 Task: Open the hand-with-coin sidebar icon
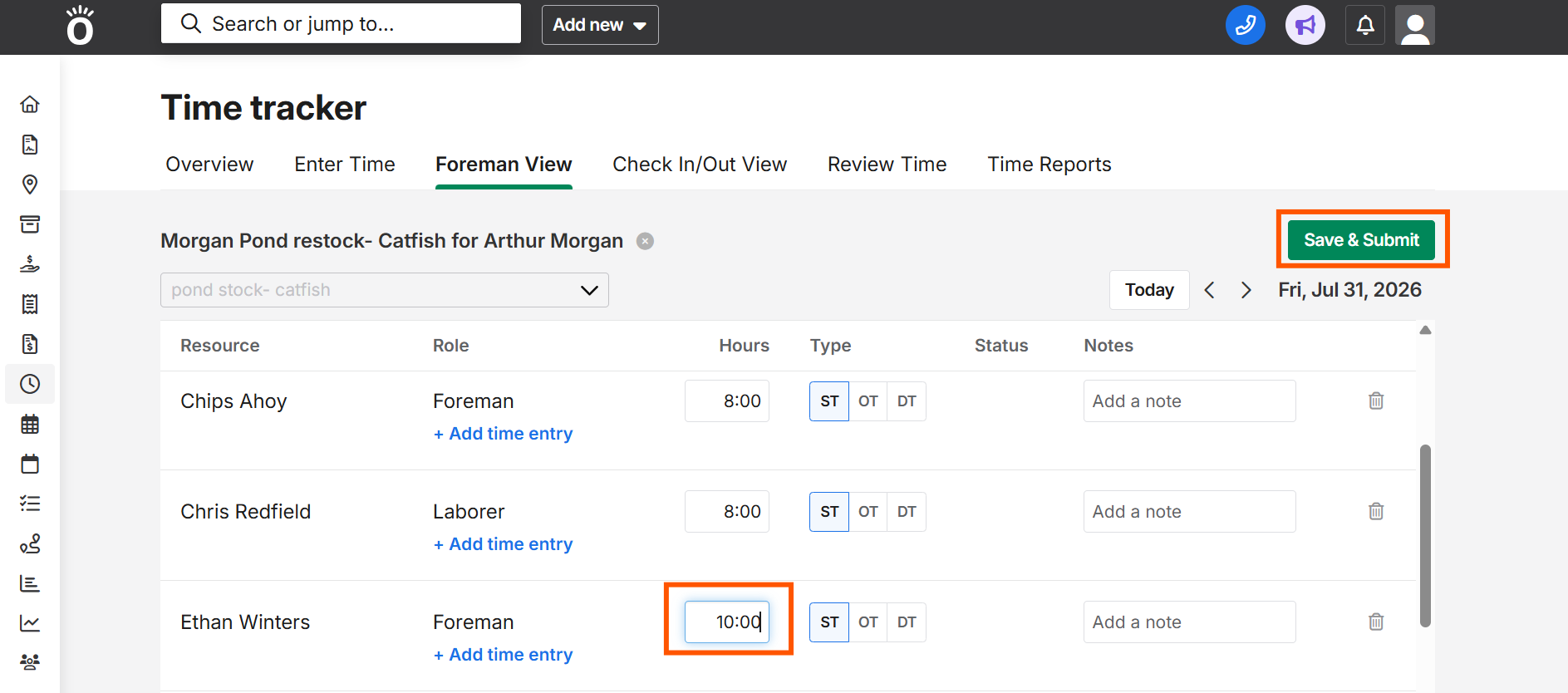(x=30, y=264)
